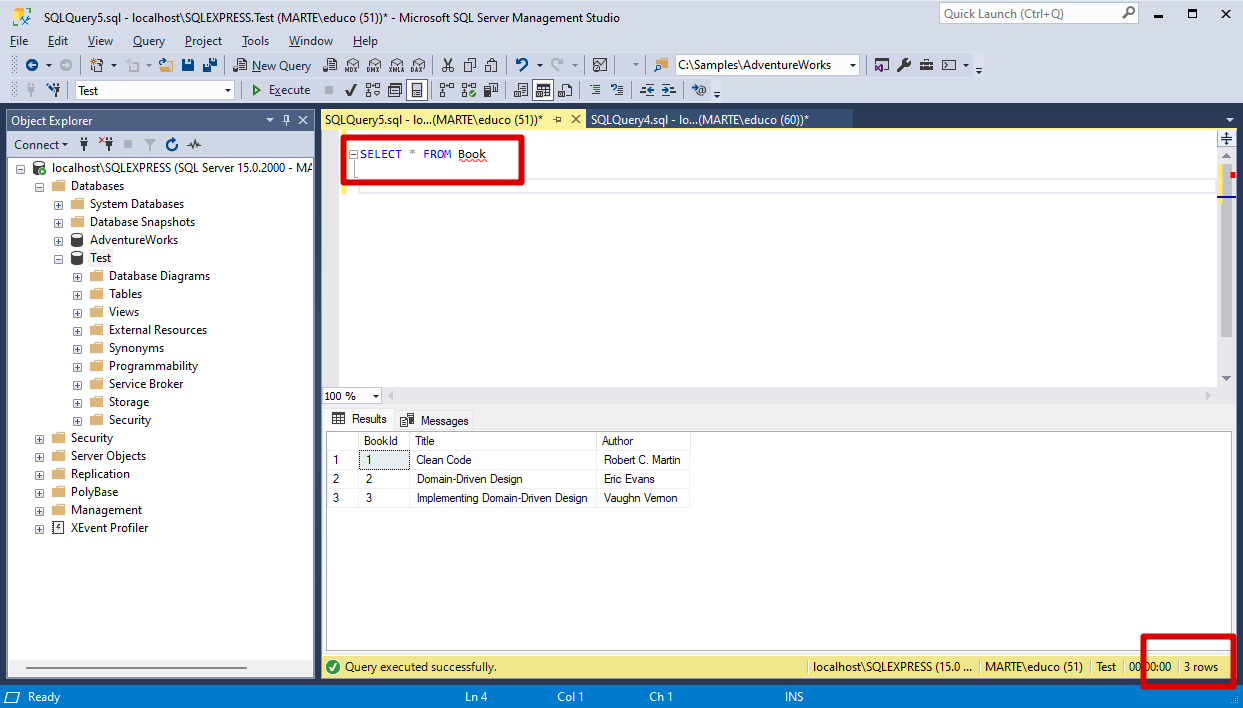Click Connect Object Explorer plug icon
This screenshot has width=1243, height=708.
click(x=85, y=144)
